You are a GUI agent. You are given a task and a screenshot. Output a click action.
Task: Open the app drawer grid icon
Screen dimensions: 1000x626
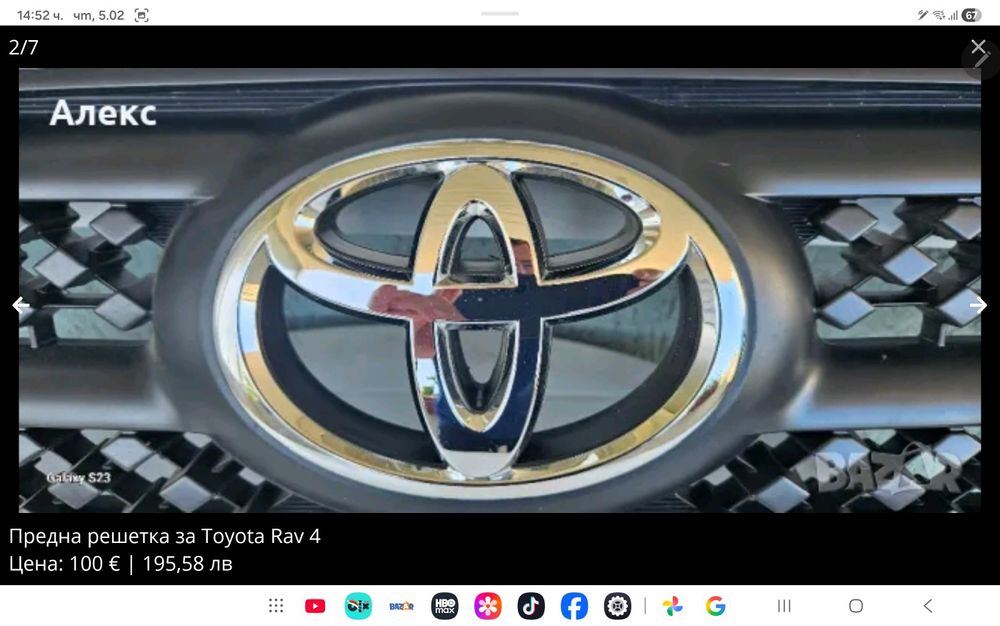276,606
